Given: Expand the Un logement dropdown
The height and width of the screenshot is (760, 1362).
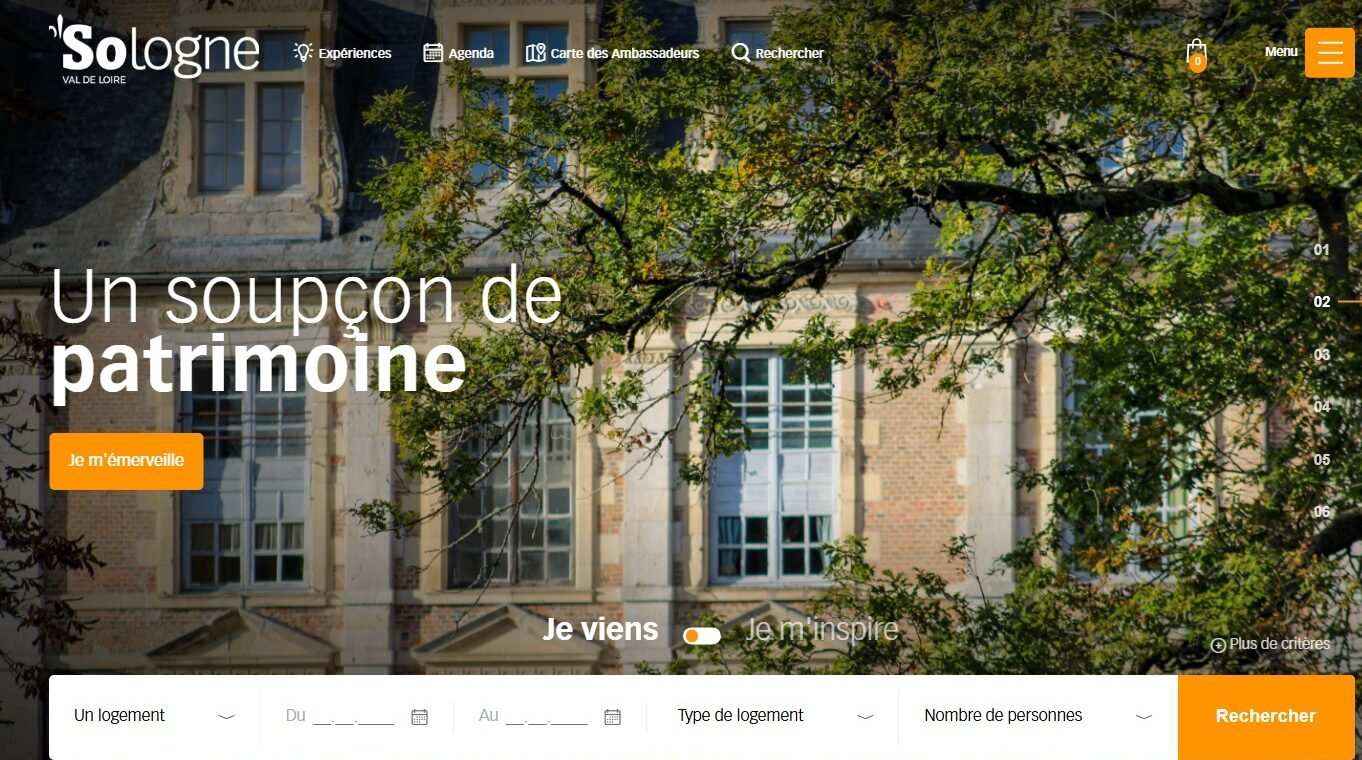Looking at the screenshot, I should tap(154, 716).
